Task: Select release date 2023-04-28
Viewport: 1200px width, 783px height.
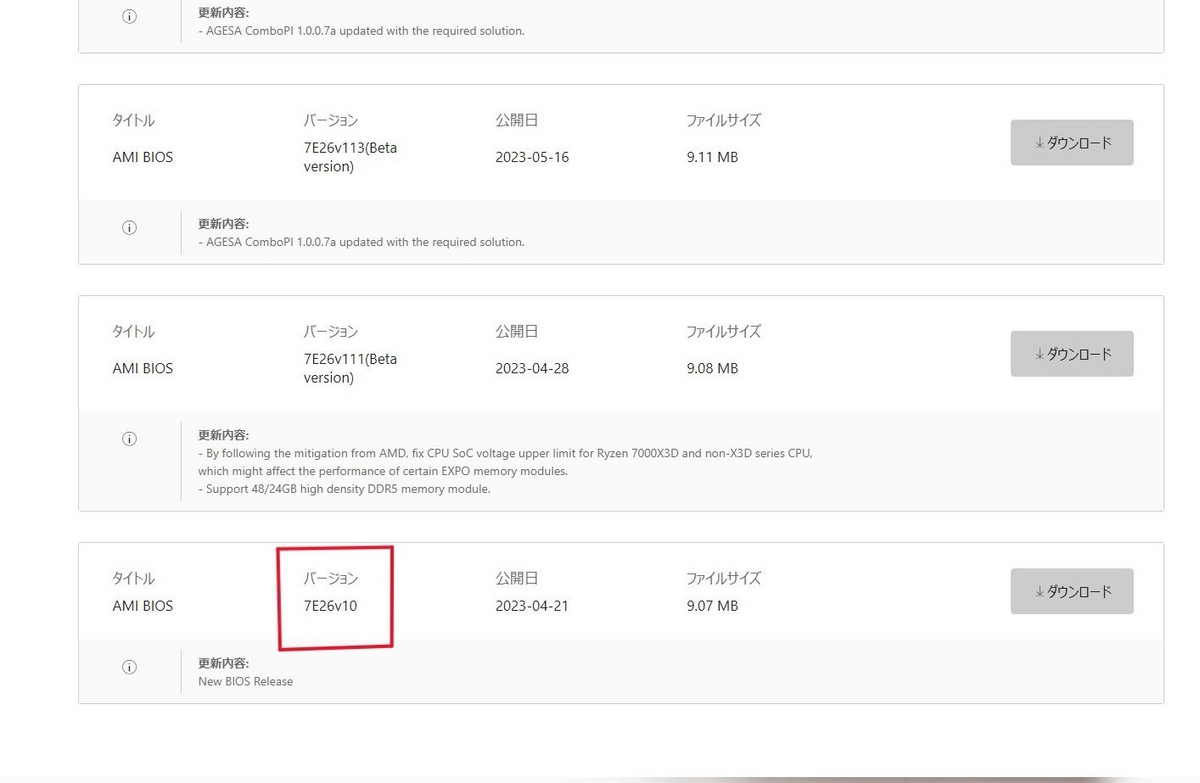Action: click(x=532, y=368)
